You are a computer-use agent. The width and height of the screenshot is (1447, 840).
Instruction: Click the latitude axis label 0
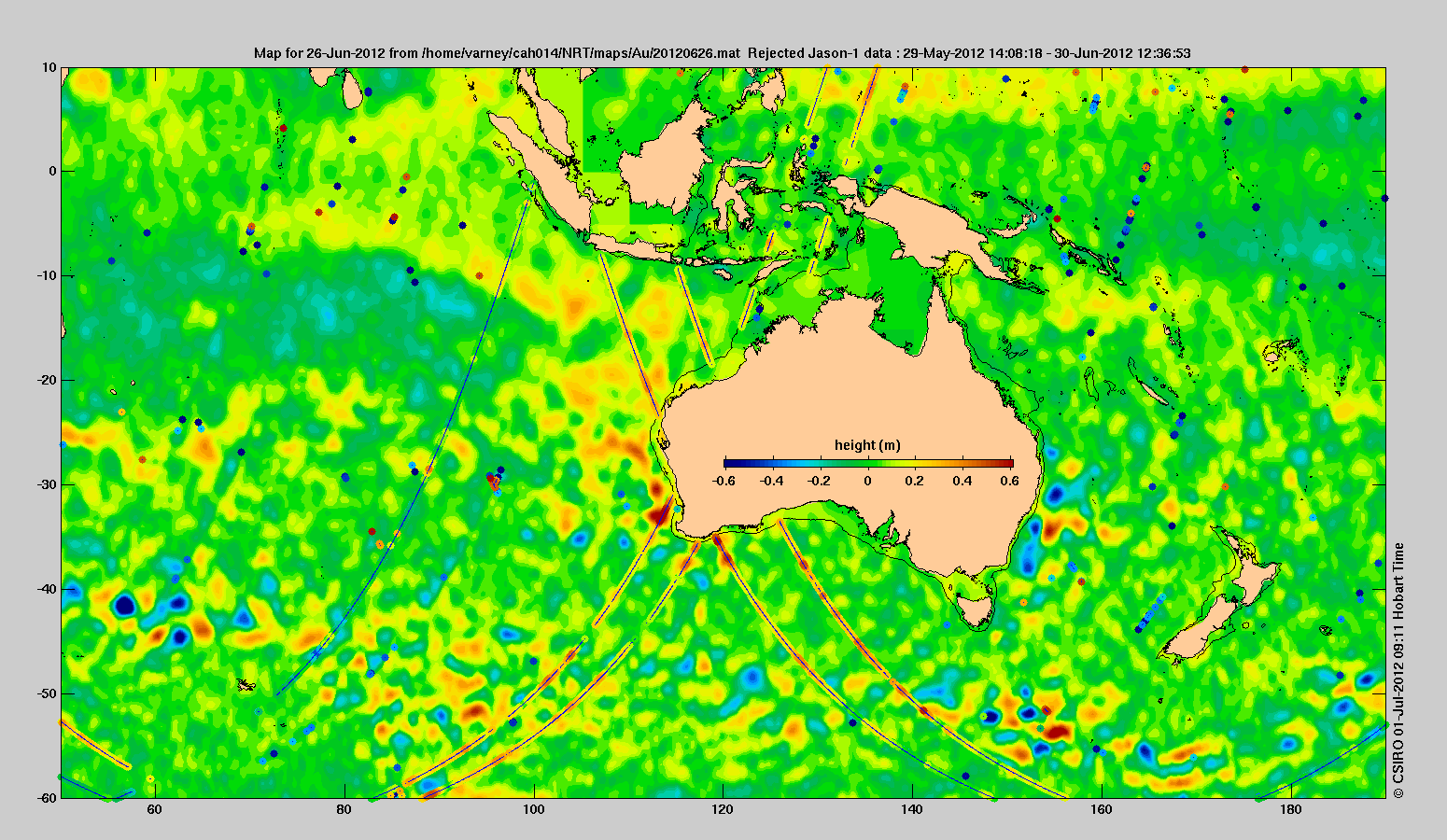53,172
